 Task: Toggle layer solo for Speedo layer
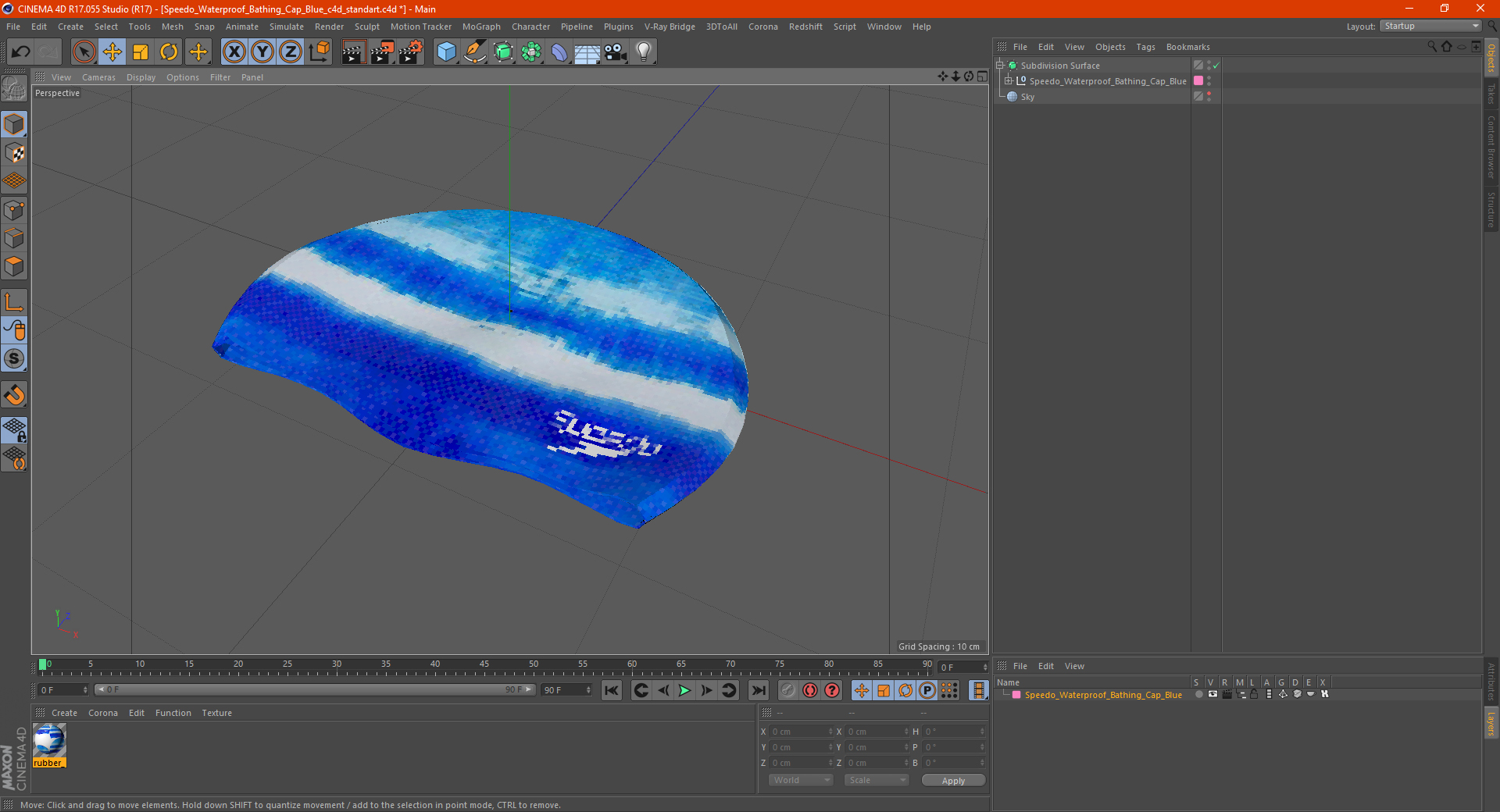(x=1198, y=694)
